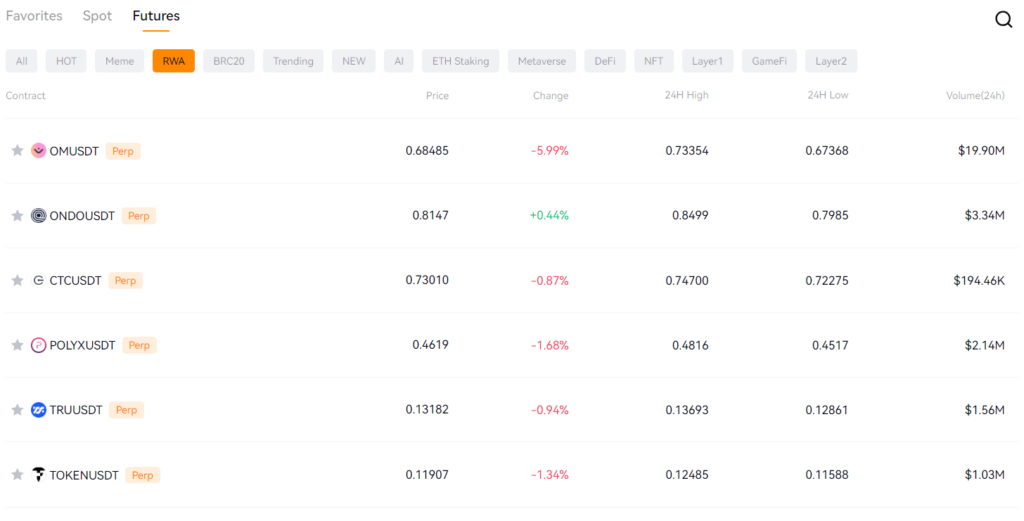
Task: Click the ONDOUSDT coin logo
Action: 39,215
